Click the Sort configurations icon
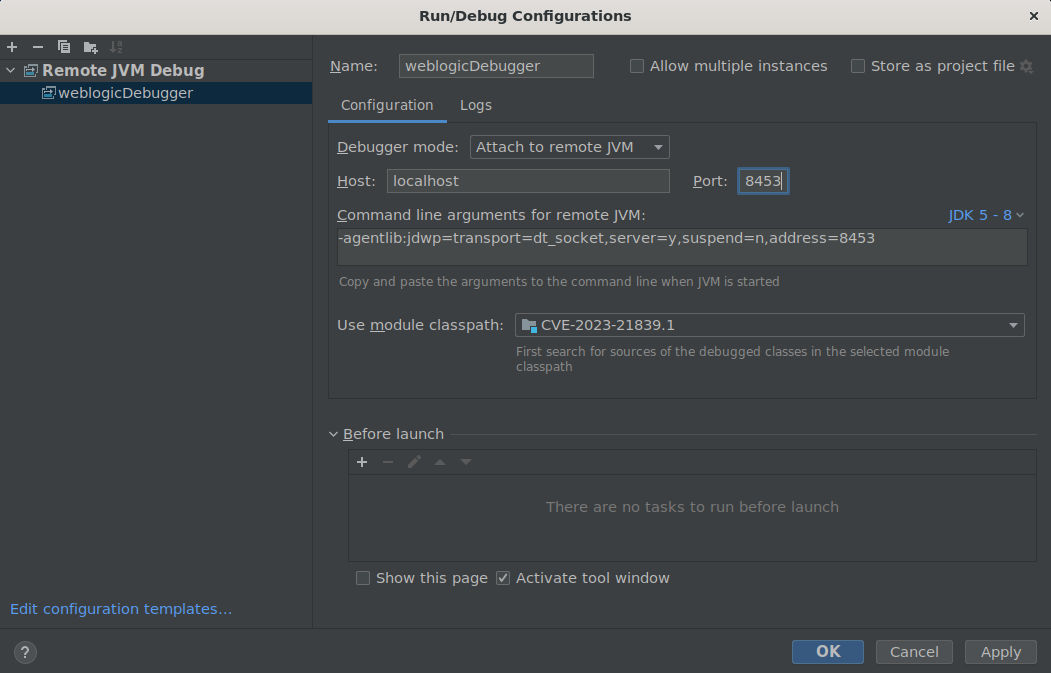1051x673 pixels. pyautogui.click(x=116, y=47)
